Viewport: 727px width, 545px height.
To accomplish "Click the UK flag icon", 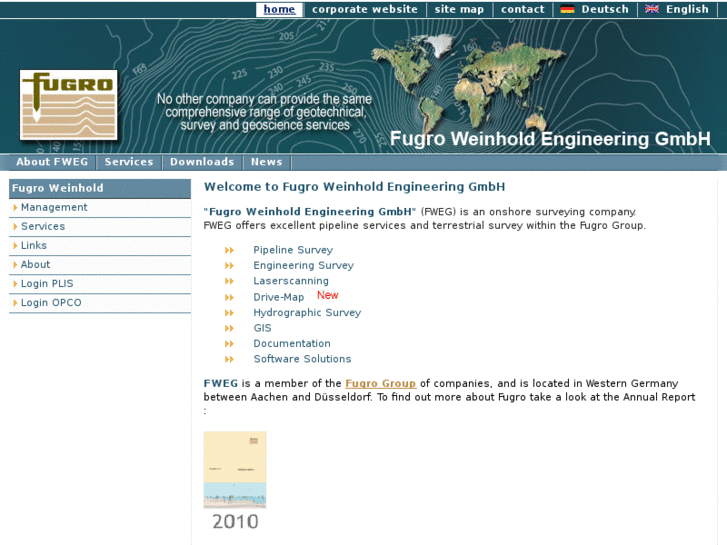I will point(651,9).
